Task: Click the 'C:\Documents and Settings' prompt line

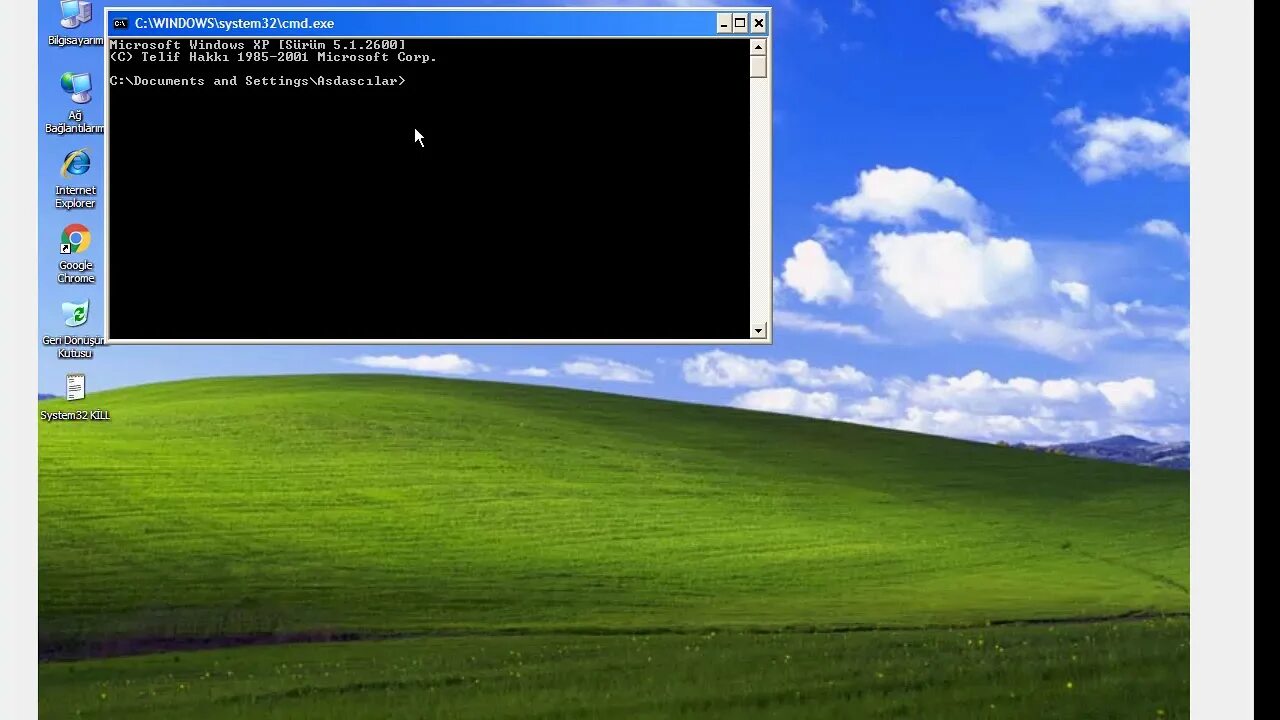Action: [258, 81]
